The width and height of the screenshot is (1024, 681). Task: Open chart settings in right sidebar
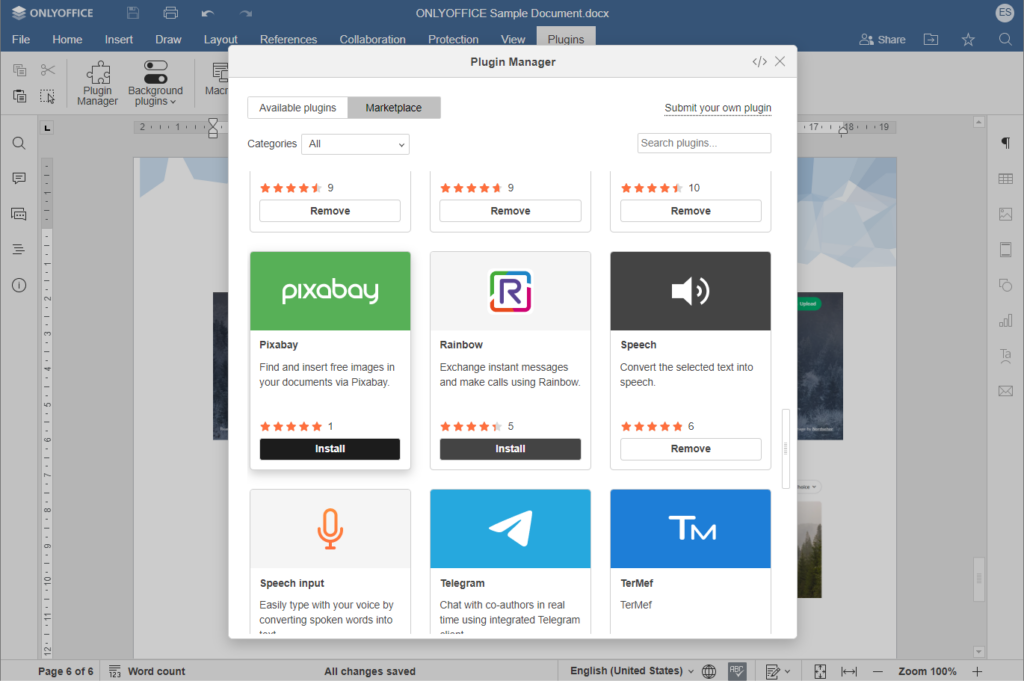point(1005,320)
